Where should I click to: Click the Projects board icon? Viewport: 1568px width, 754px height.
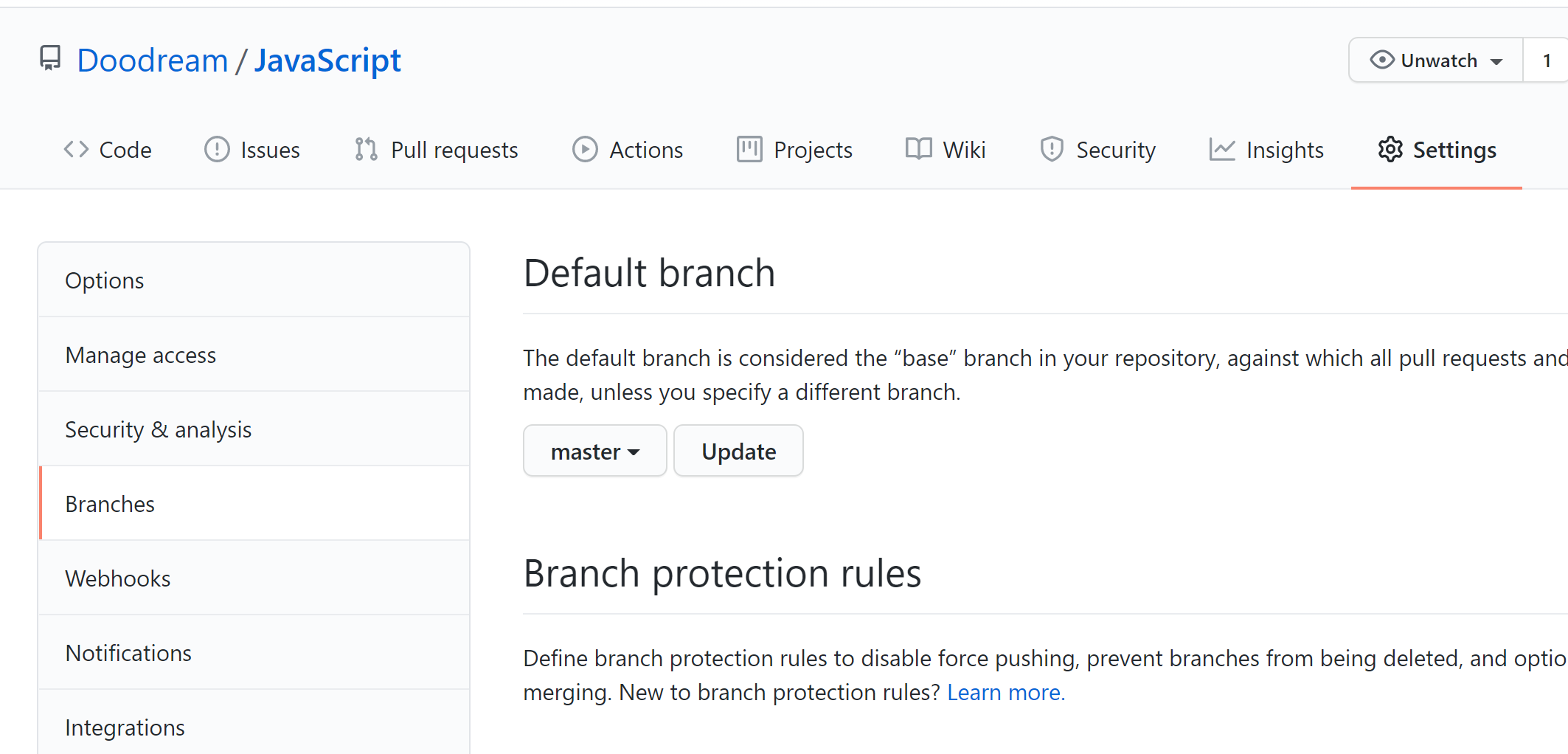(x=749, y=150)
